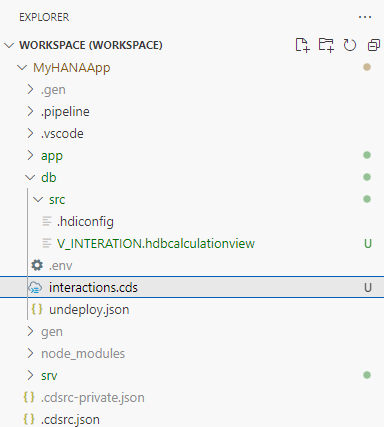Image resolution: width=384 pixels, height=427 pixels.
Task: Click the WORKSPACE (WORKSPACE) header text
Action: point(91,45)
